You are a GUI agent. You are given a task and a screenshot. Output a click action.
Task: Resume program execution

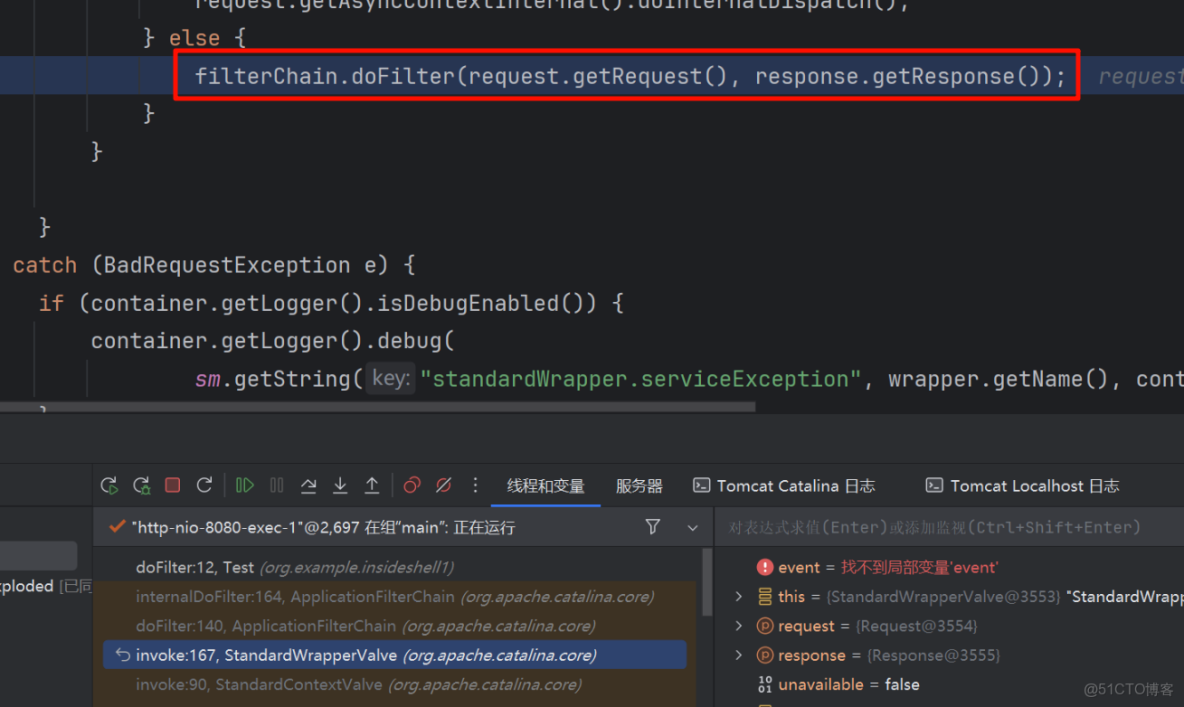click(x=245, y=485)
